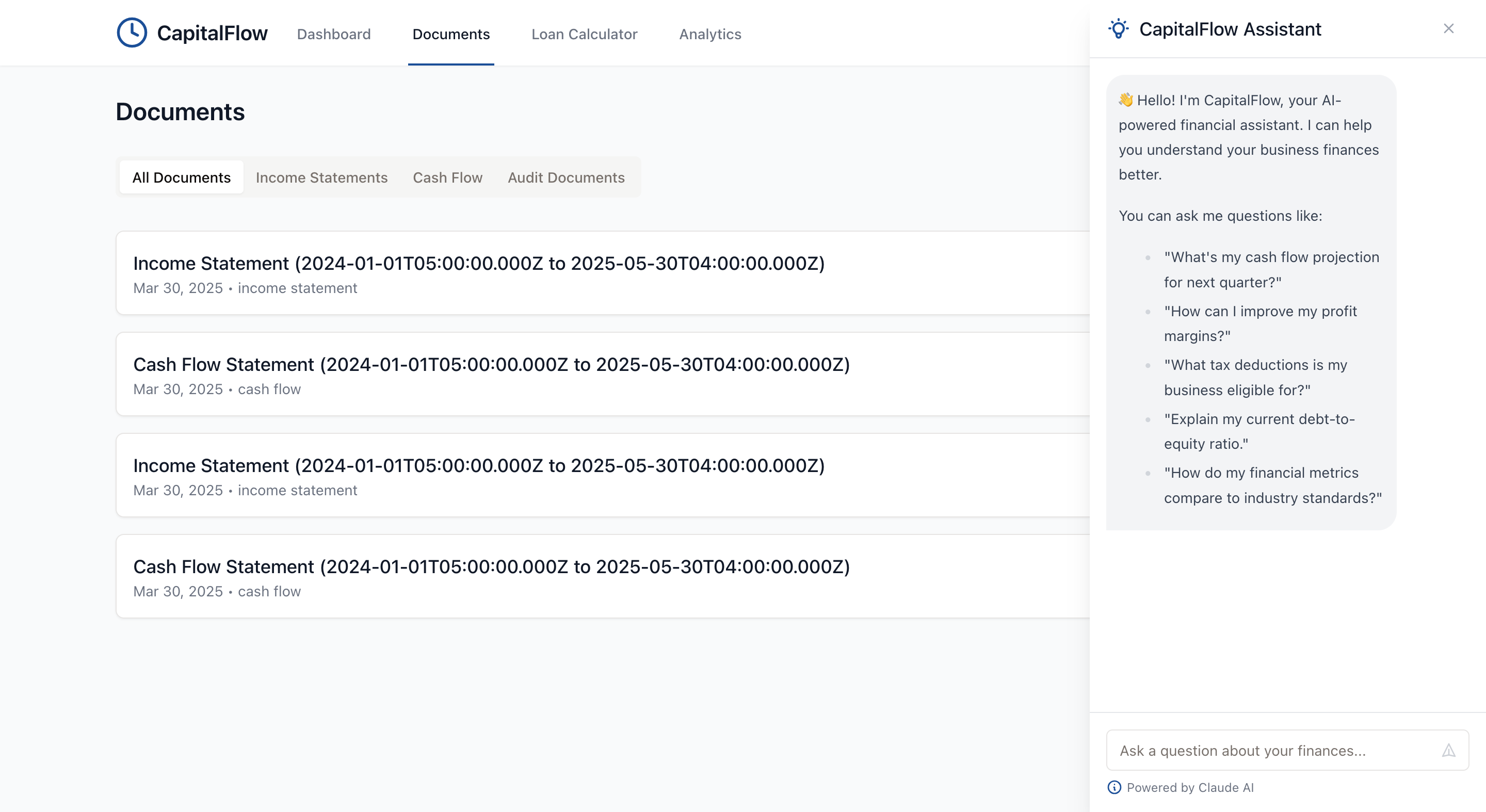Image resolution: width=1486 pixels, height=812 pixels.
Task: Switch to the Cash Flow tab
Action: [447, 177]
